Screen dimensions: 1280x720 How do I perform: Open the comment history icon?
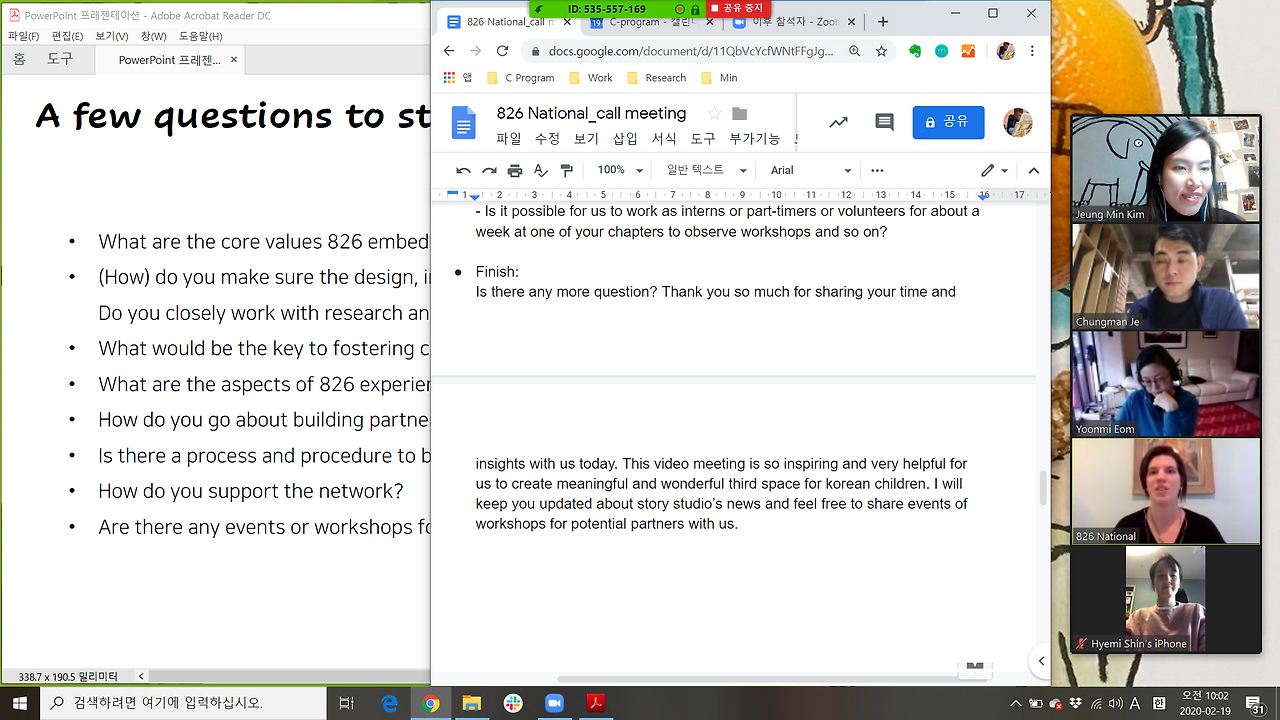coord(884,122)
